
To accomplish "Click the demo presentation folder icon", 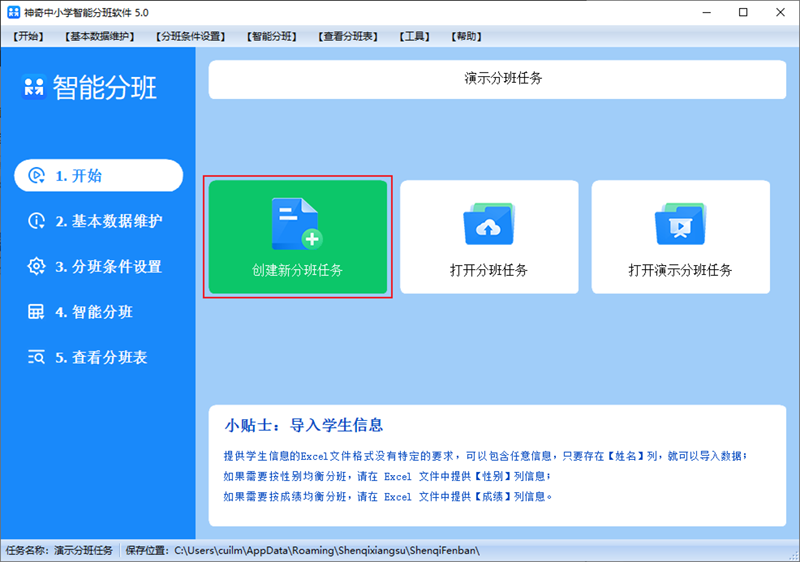I will 680,224.
